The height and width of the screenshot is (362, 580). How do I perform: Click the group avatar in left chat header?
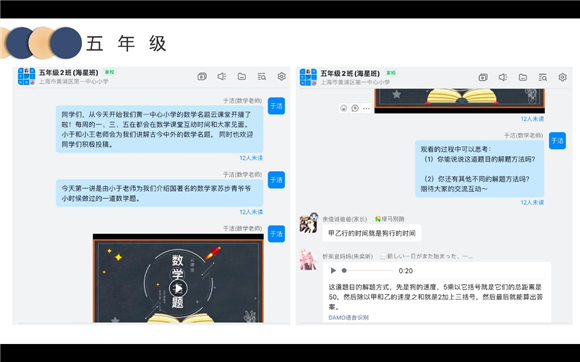(26, 77)
